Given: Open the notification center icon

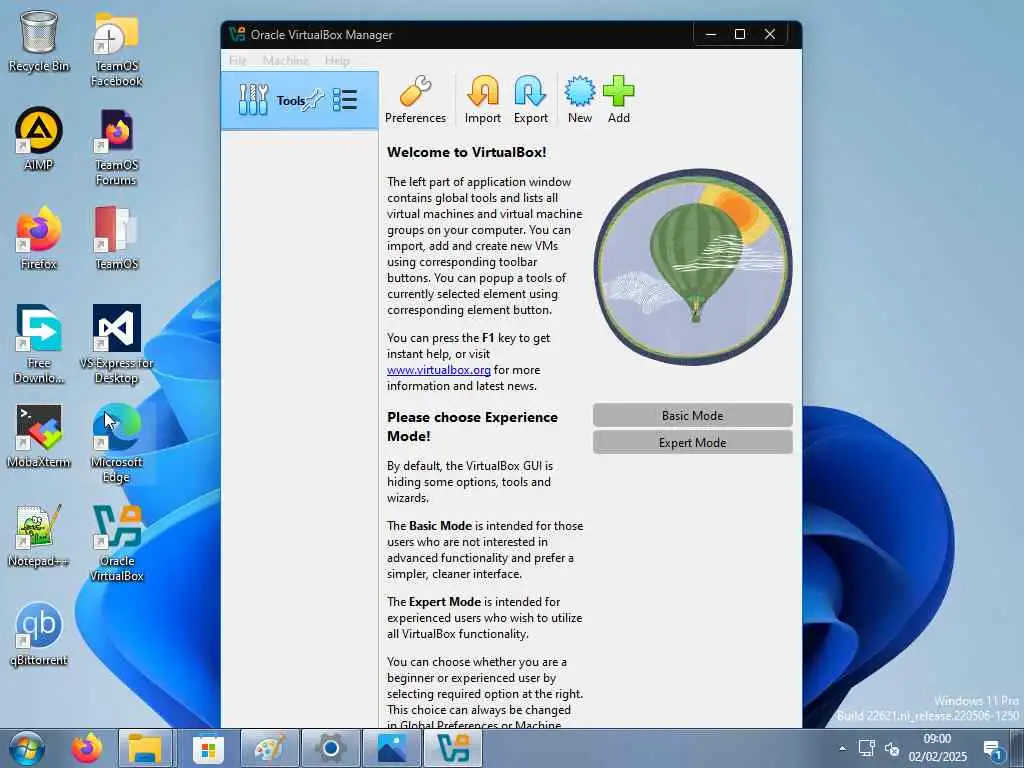Looking at the screenshot, I should [993, 750].
